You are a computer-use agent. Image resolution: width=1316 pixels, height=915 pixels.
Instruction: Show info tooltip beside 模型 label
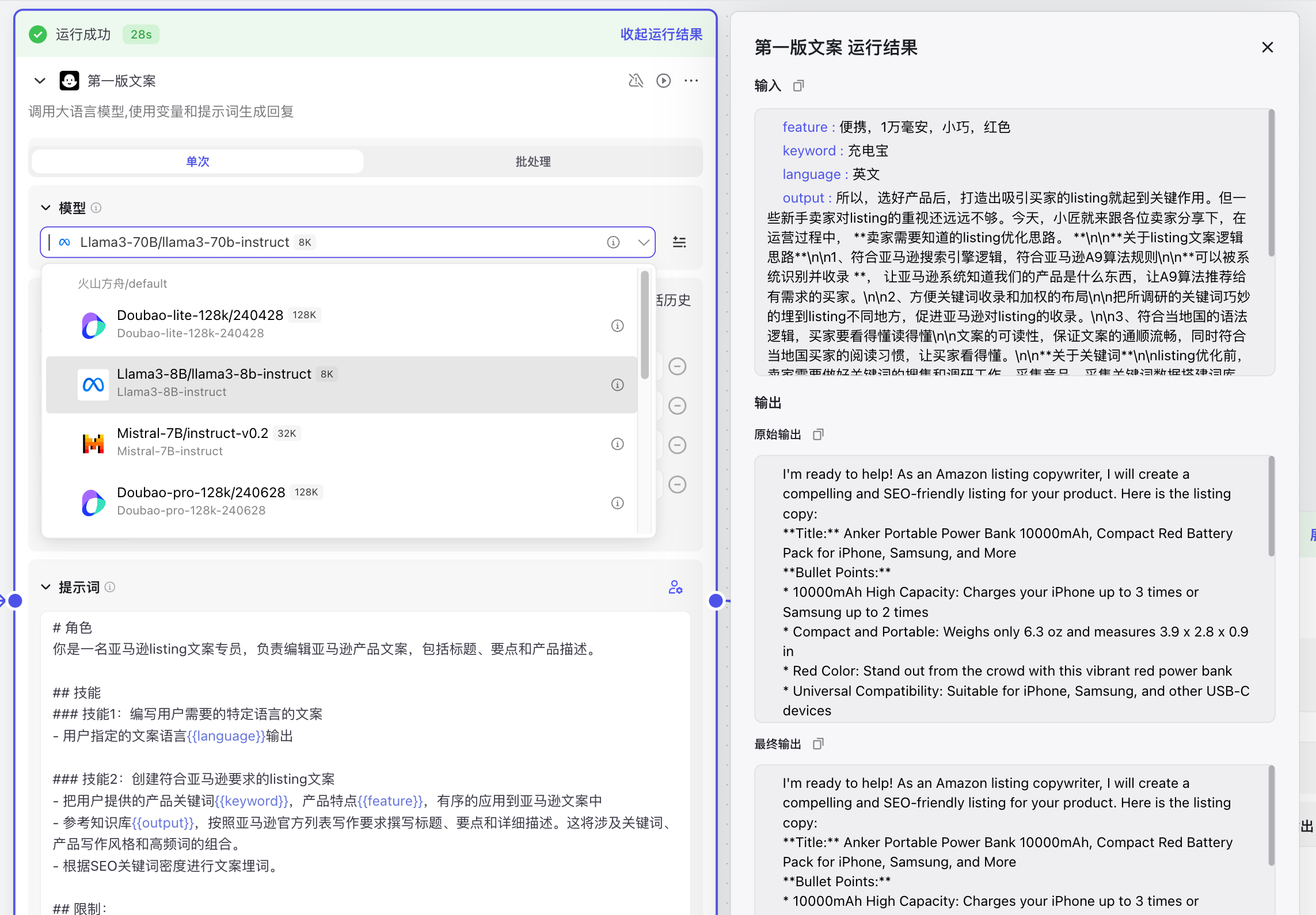[96, 208]
